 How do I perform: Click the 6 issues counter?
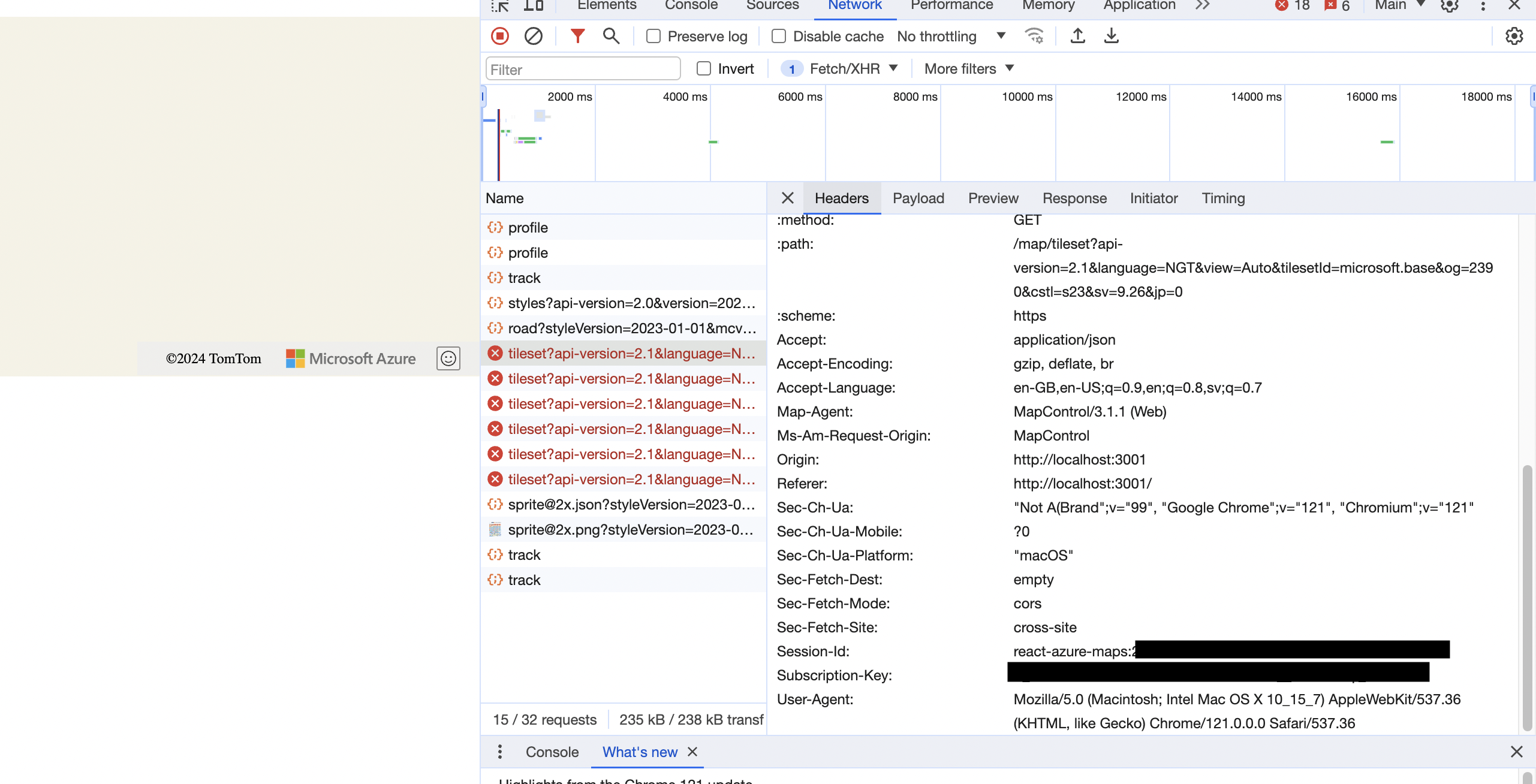(1337, 5)
